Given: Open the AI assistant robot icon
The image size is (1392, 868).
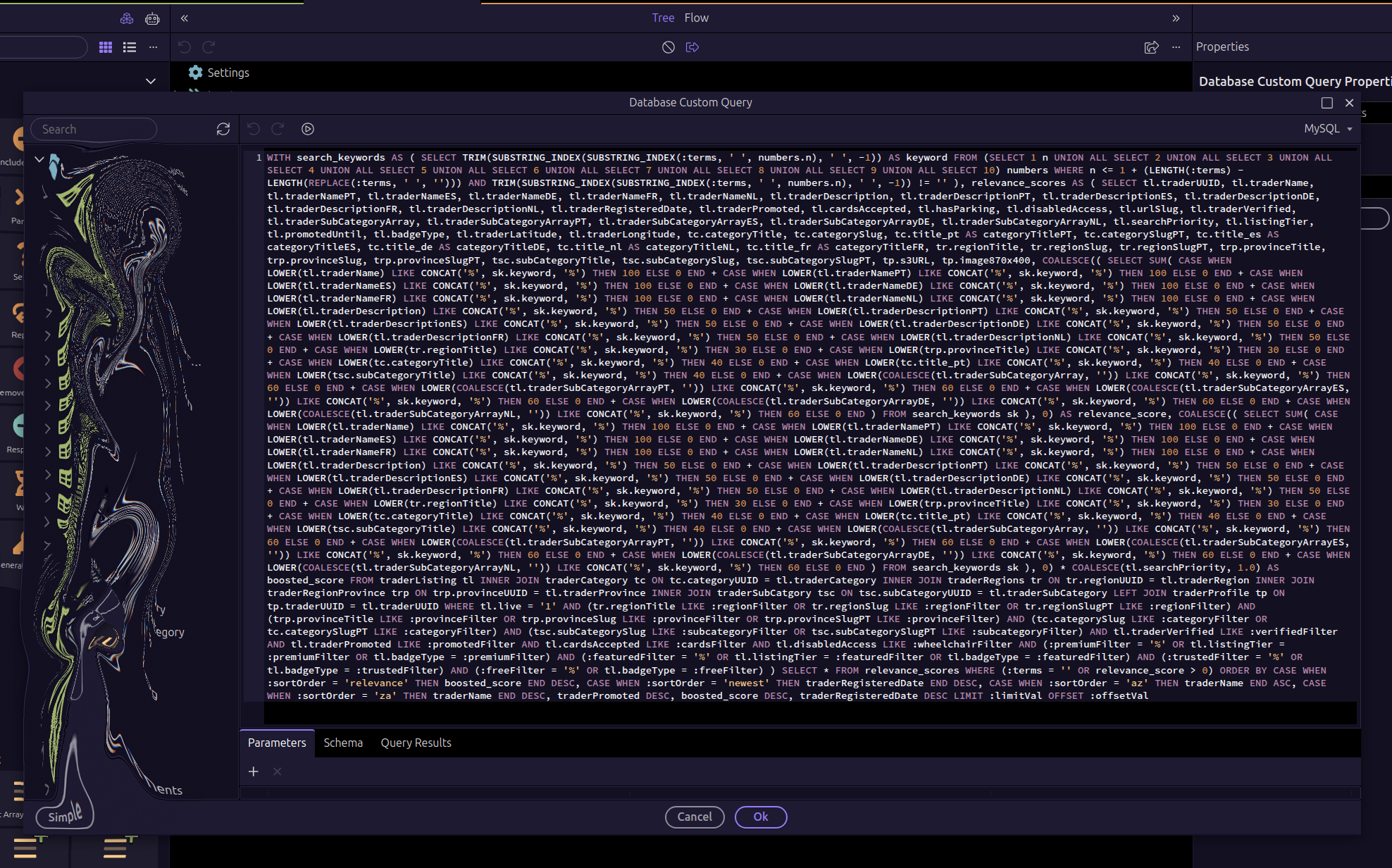Looking at the screenshot, I should tap(152, 19).
